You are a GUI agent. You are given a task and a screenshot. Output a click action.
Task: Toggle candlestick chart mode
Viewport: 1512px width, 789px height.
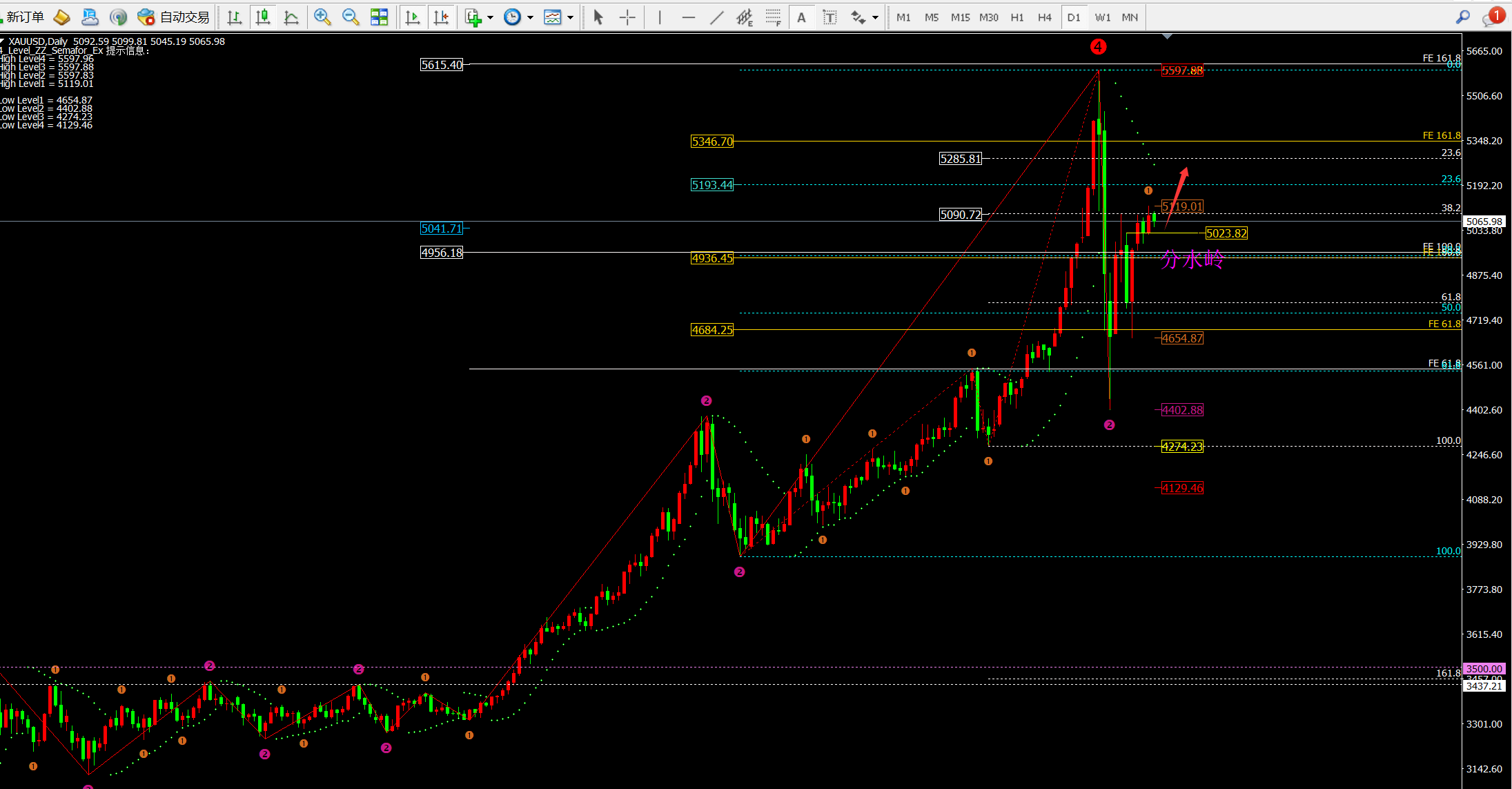click(263, 17)
